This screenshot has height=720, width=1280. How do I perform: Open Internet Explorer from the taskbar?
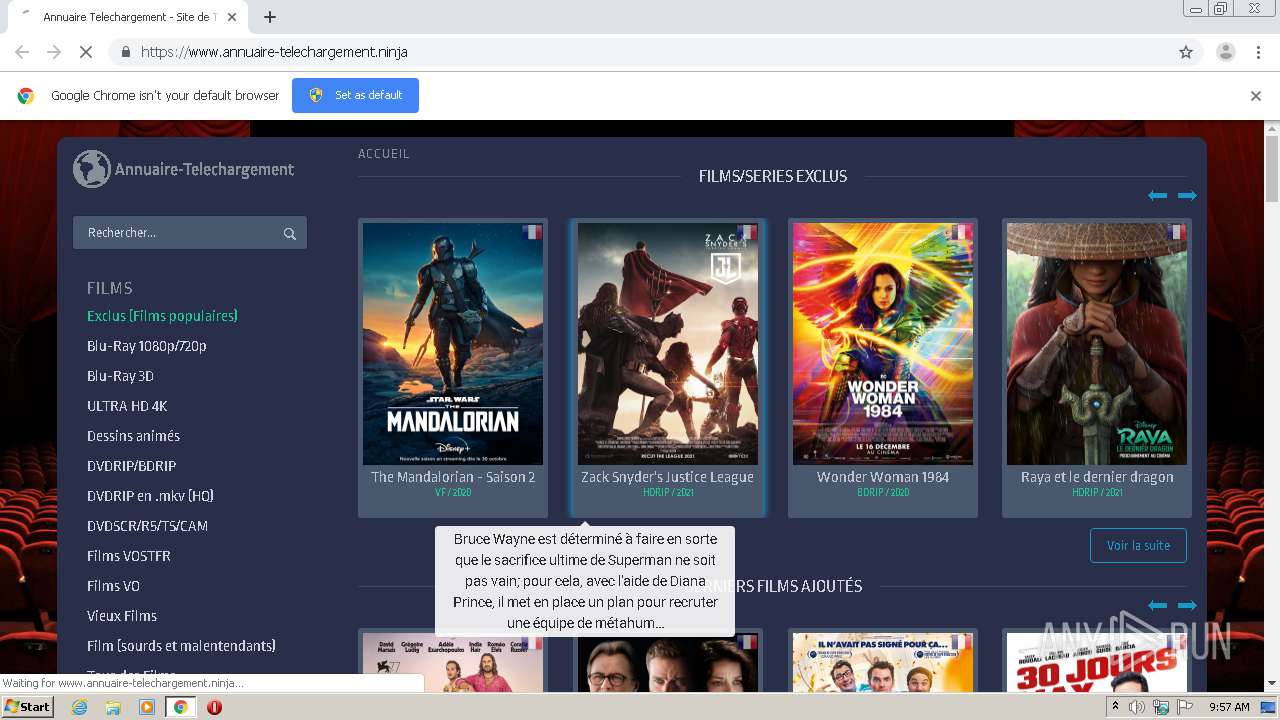[x=79, y=707]
